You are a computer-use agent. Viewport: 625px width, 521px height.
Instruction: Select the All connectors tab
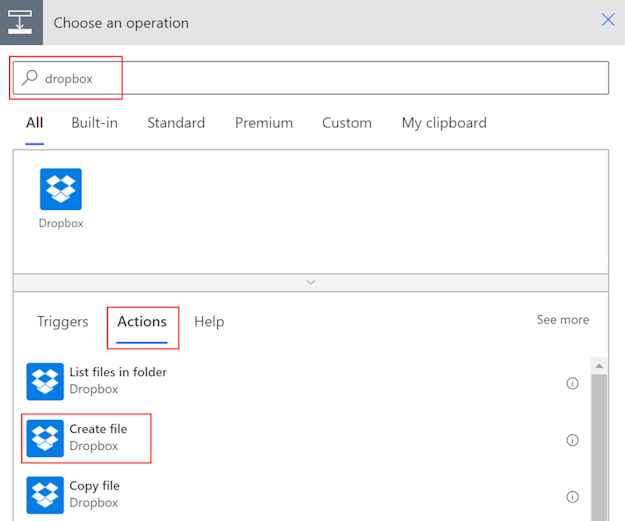pos(35,123)
